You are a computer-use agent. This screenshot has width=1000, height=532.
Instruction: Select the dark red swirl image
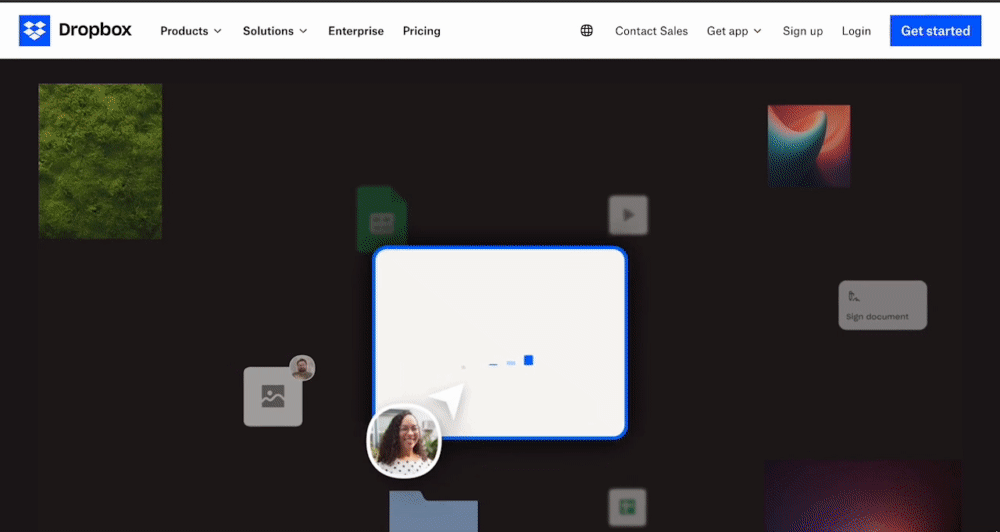[863, 496]
